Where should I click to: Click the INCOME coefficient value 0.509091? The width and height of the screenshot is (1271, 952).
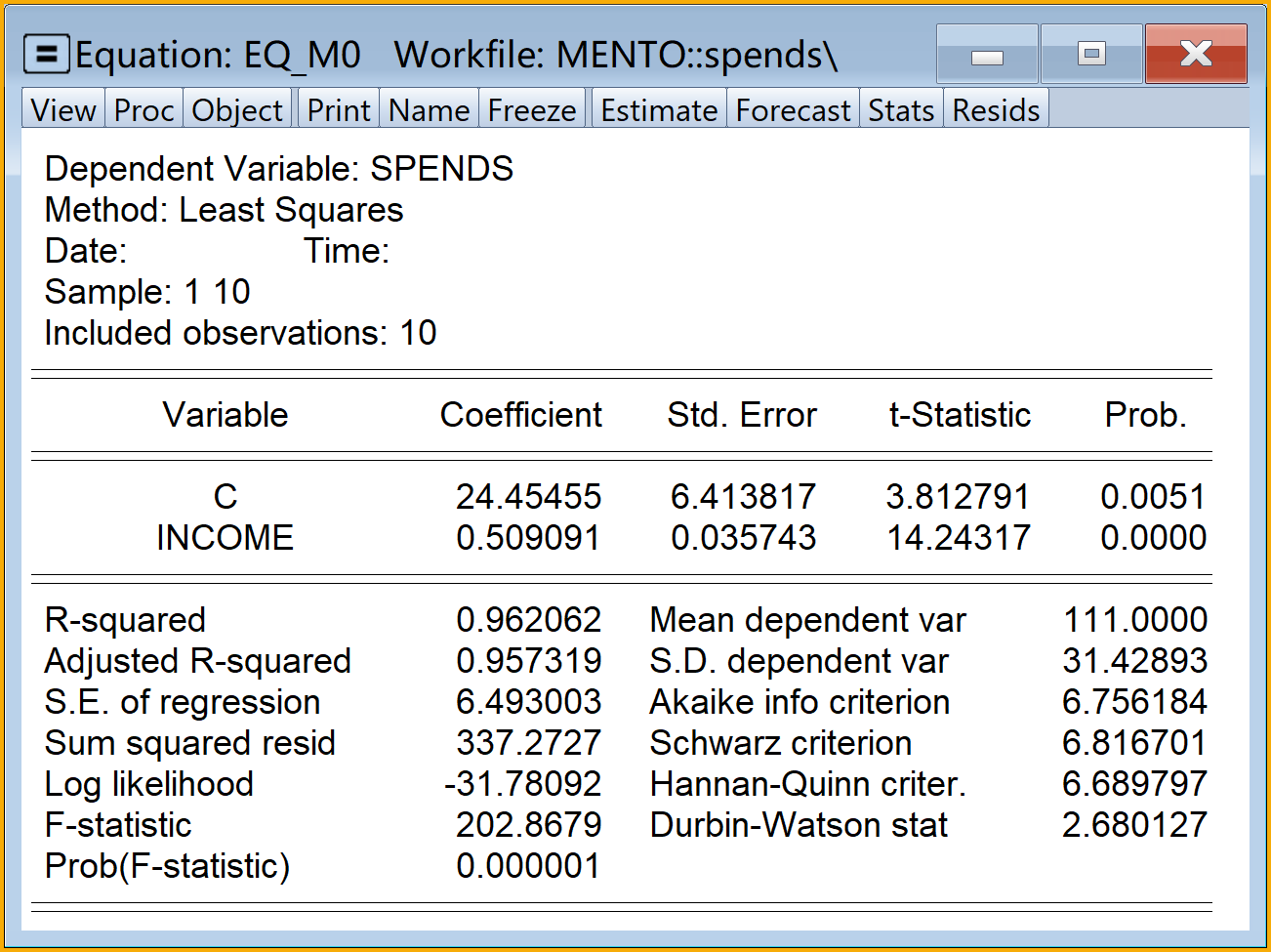(x=528, y=538)
